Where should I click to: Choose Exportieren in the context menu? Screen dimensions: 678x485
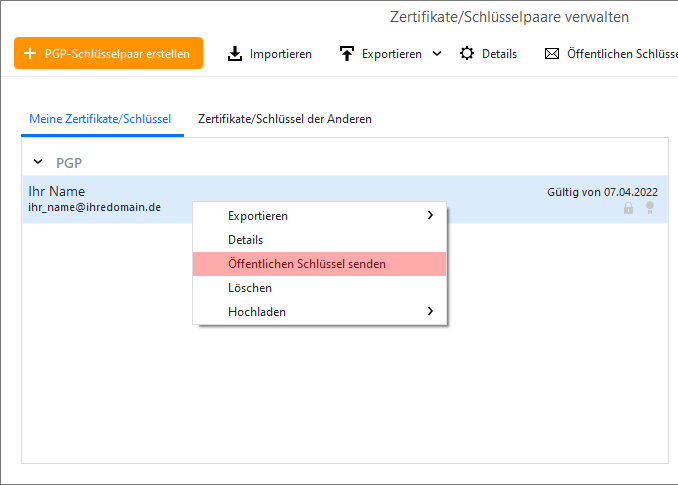pos(320,216)
